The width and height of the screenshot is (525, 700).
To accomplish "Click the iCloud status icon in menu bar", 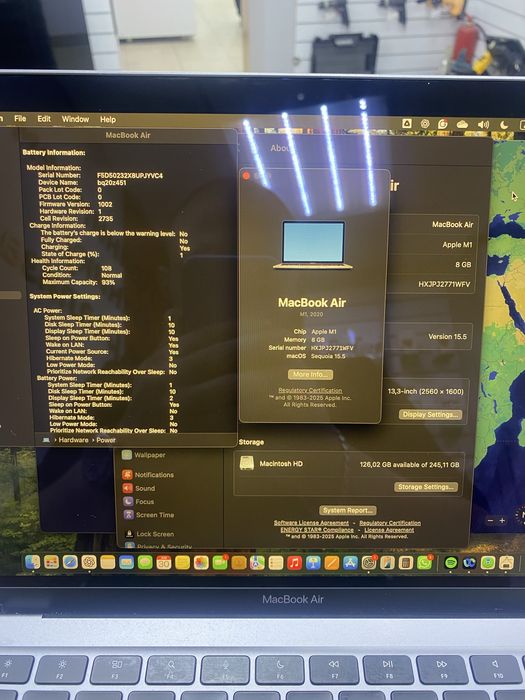I will pos(462,125).
